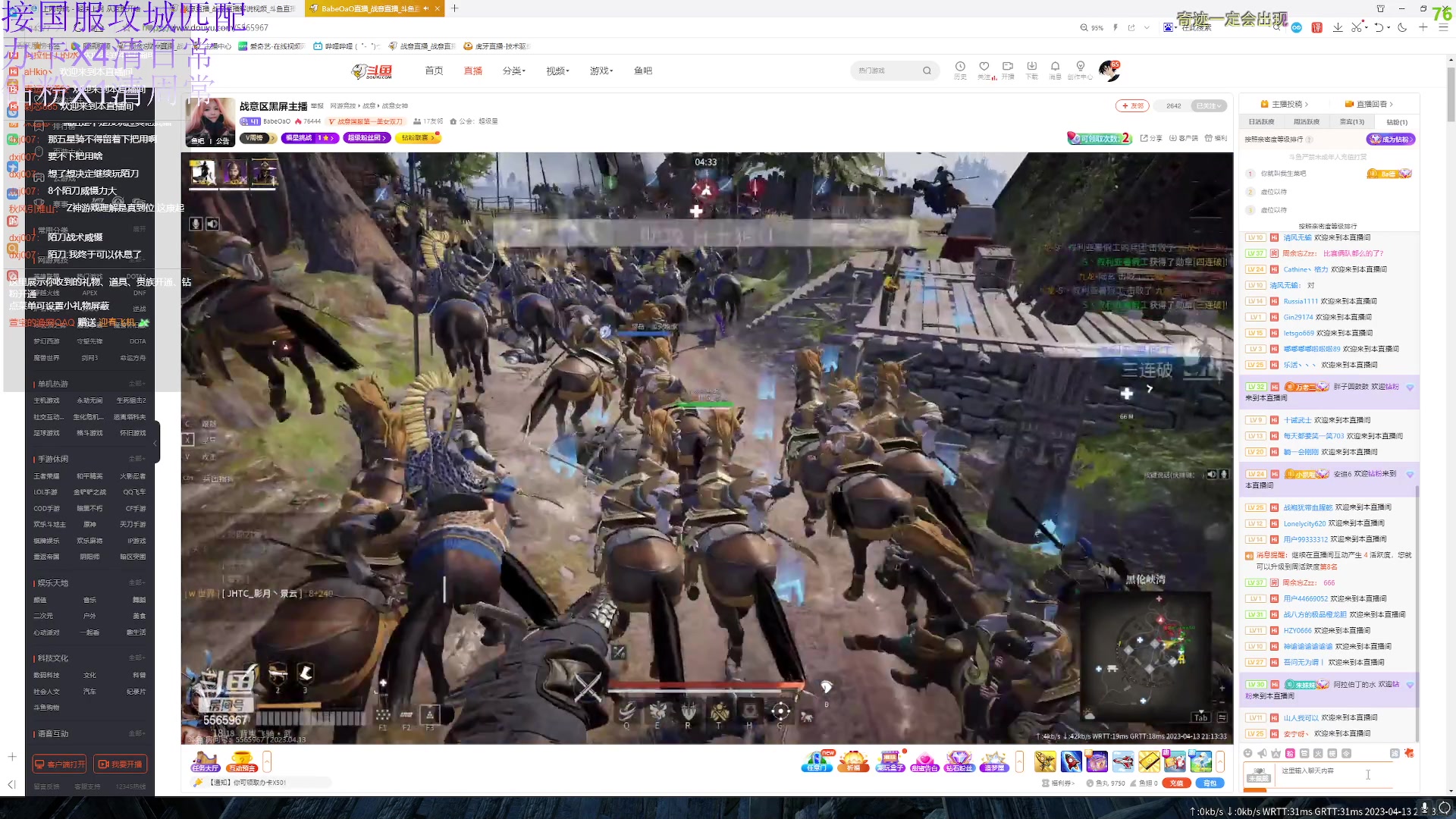Expand the 直播回看 replay chevron
The image size is (1456, 819).
click(1369, 104)
